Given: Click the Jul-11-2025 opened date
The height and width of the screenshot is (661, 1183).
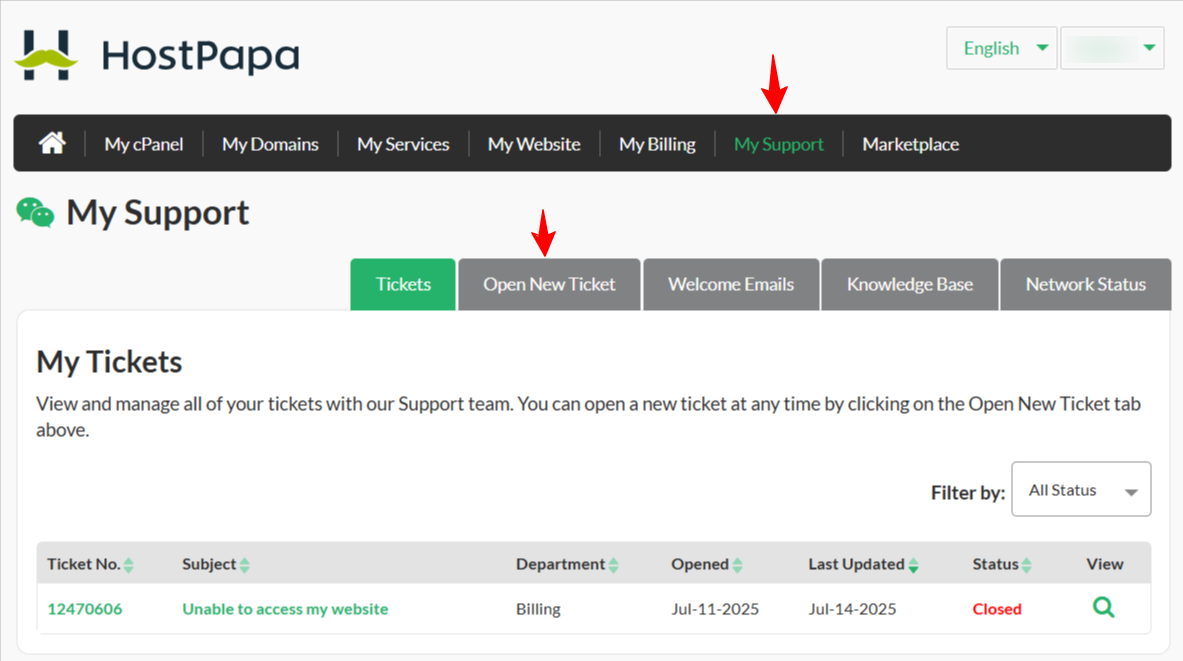Looking at the screenshot, I should pyautogui.click(x=715, y=609).
